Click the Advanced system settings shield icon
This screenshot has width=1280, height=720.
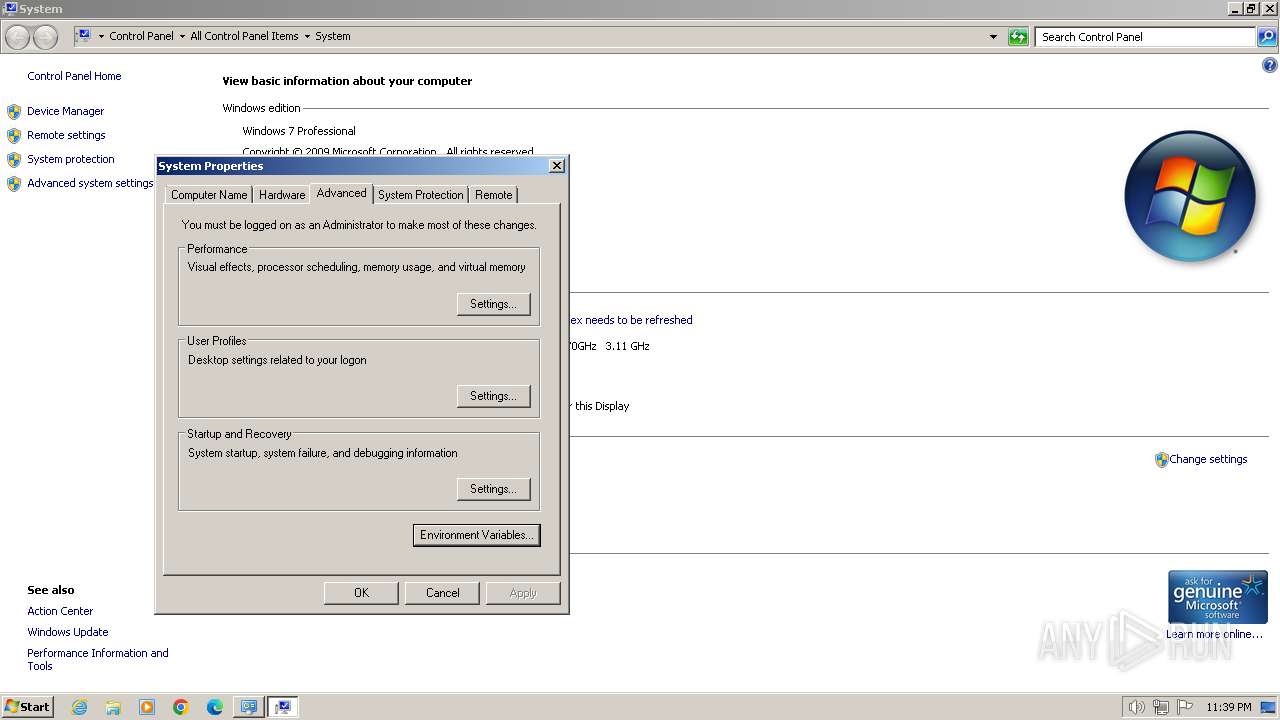coord(14,184)
